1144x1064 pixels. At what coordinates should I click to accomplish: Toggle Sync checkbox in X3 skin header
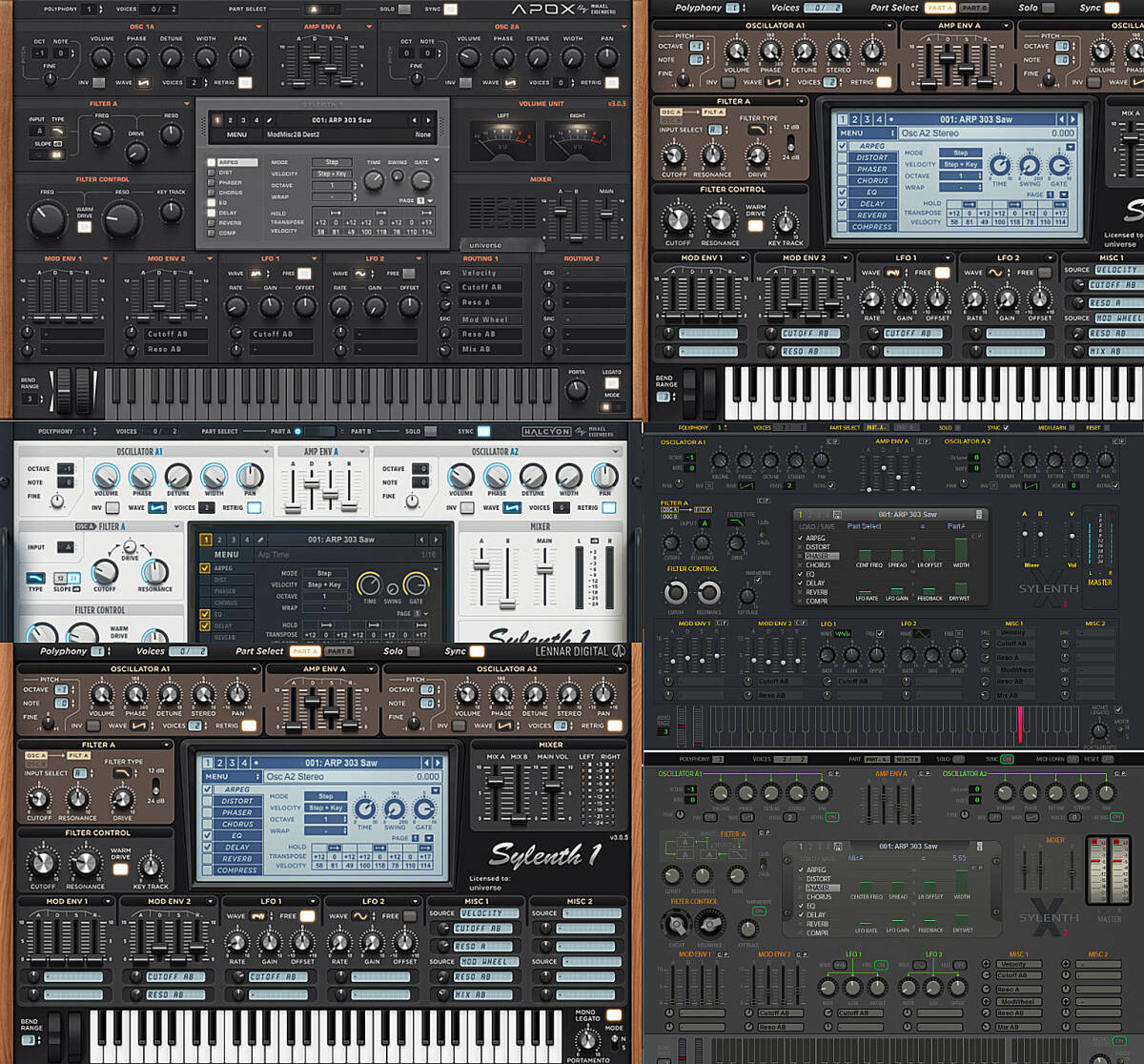tap(1007, 428)
